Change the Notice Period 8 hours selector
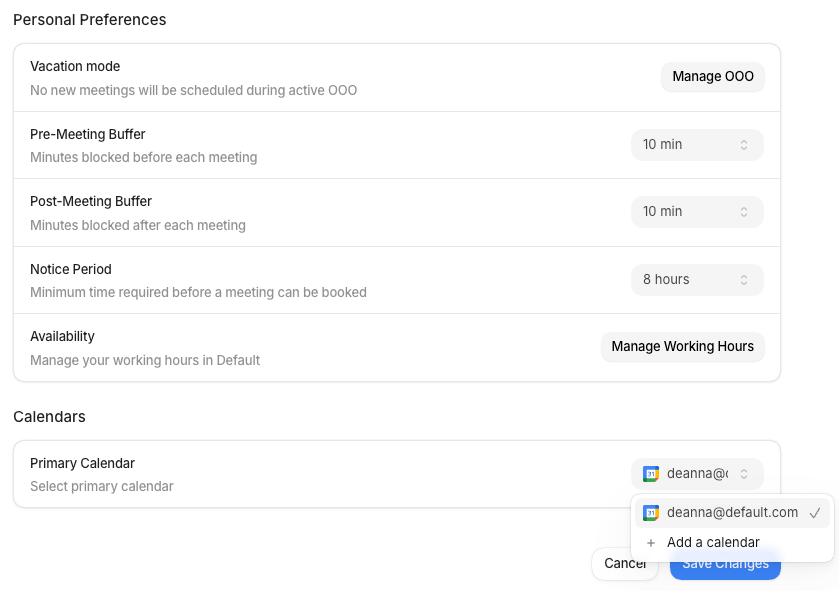839x591 pixels. point(697,280)
